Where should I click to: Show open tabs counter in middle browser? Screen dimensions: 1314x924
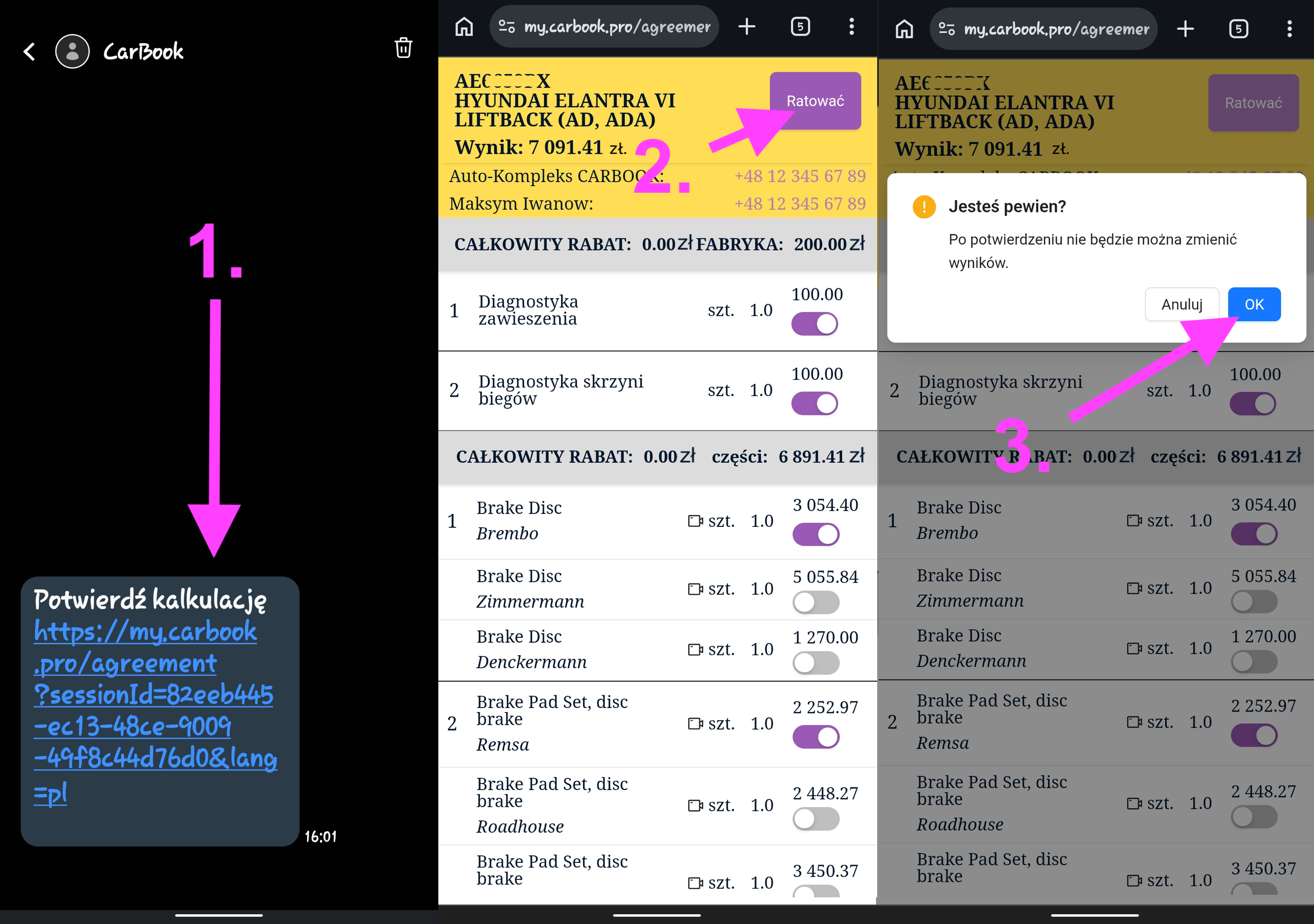point(800,26)
